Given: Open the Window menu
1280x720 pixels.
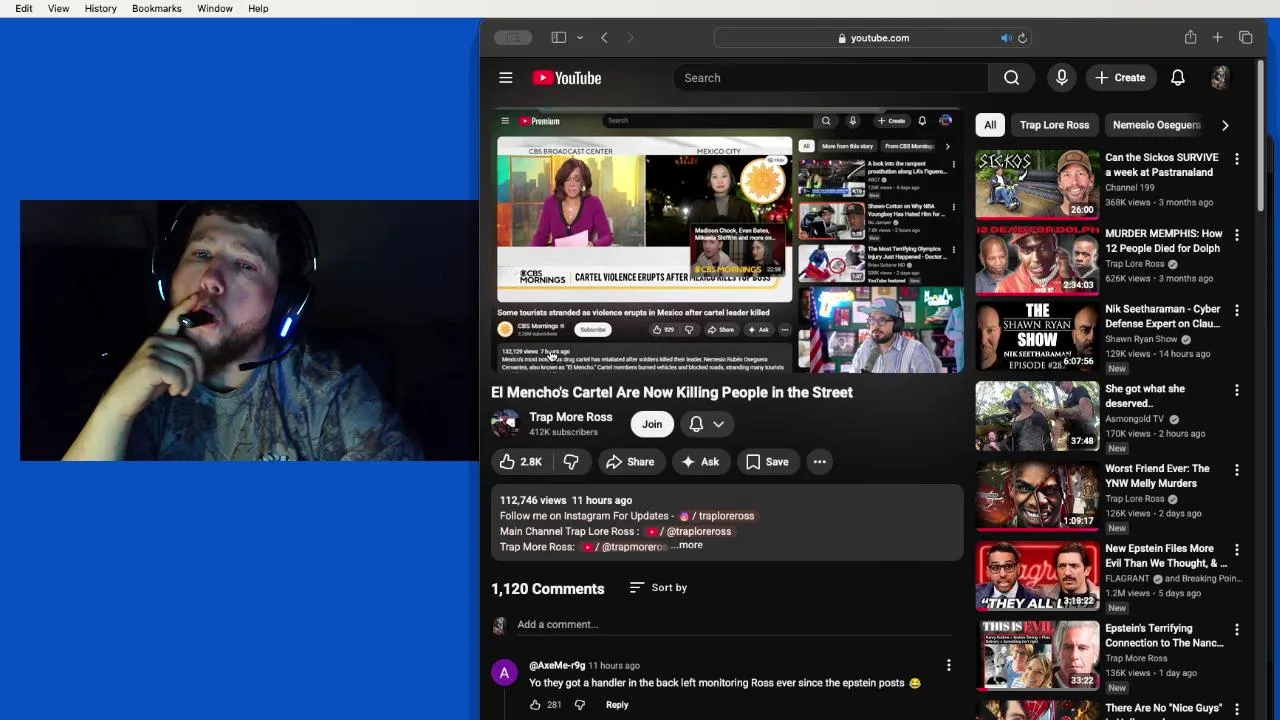Looking at the screenshot, I should (215, 8).
